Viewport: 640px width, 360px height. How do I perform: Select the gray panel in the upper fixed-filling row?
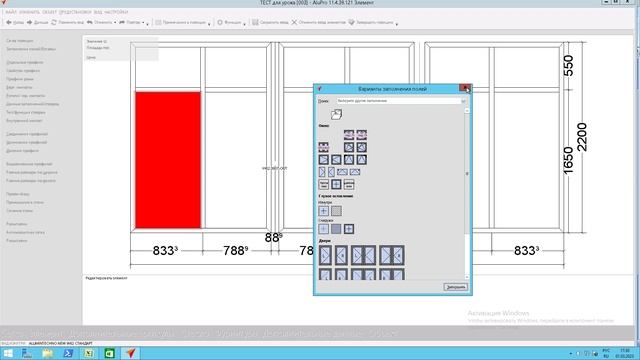pyautogui.click(x=336, y=211)
